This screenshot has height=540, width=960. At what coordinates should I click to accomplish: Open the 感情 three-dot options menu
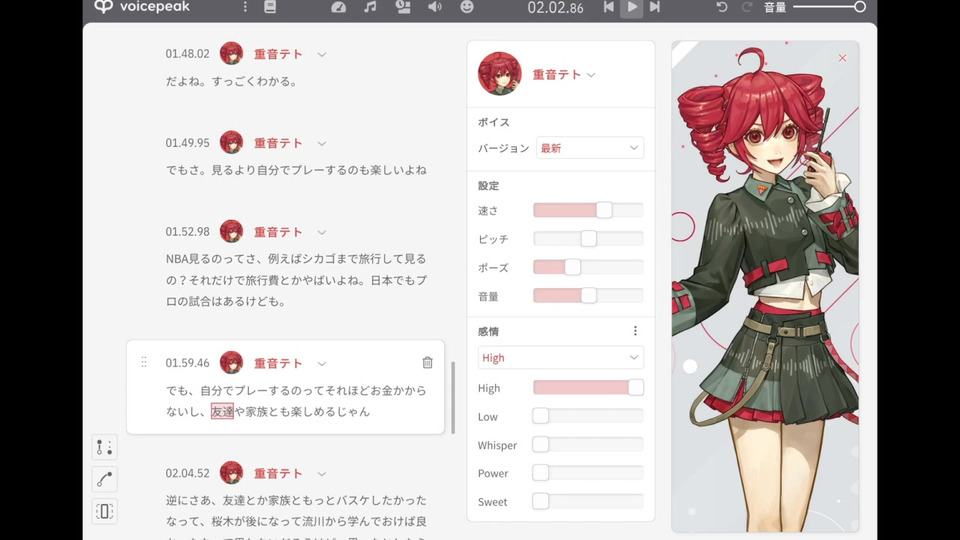pyautogui.click(x=635, y=331)
